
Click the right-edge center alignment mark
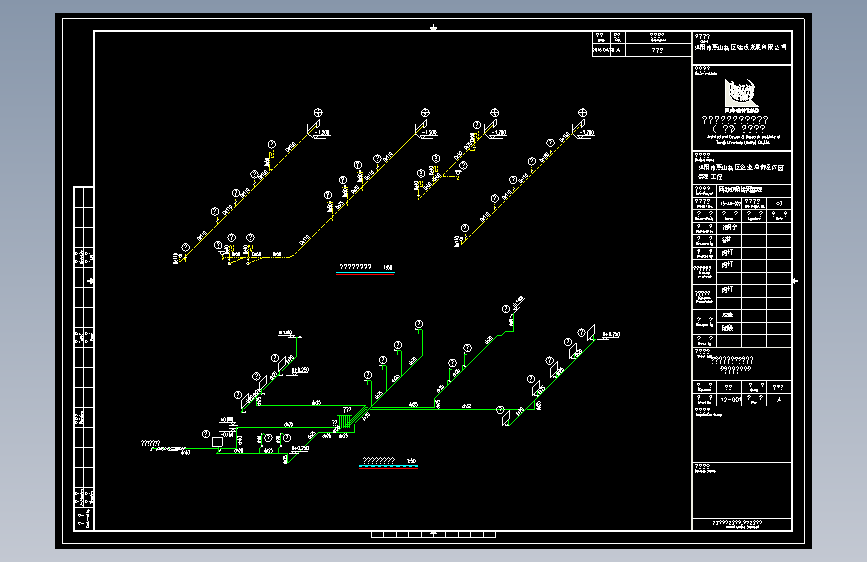click(795, 281)
